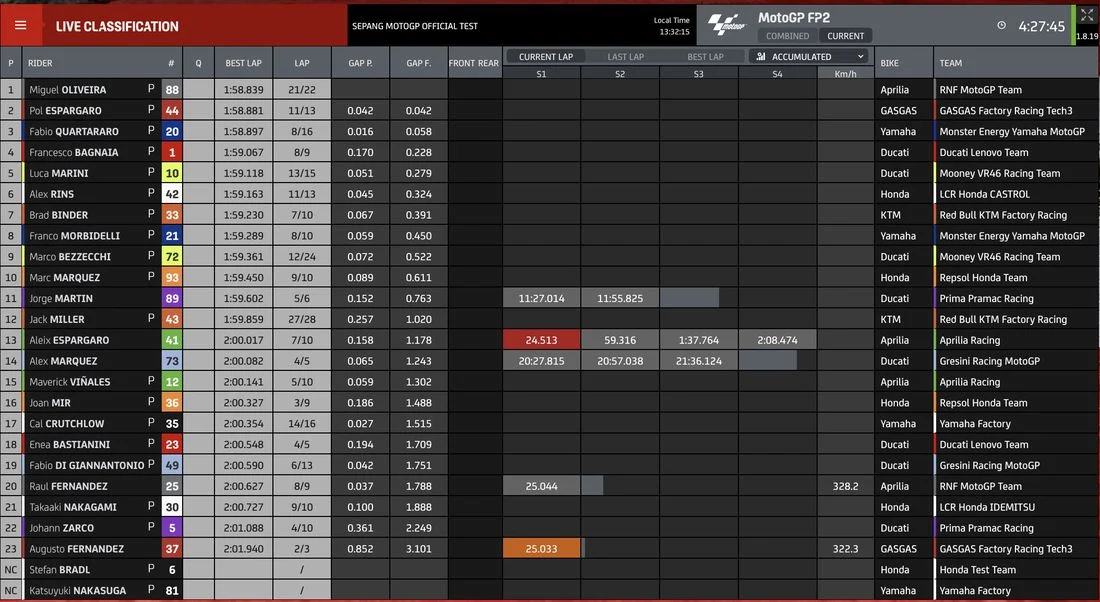Viewport: 1100px width, 602px height.
Task: Click the pit P marker for Cal Crutchlow
Action: 151,423
